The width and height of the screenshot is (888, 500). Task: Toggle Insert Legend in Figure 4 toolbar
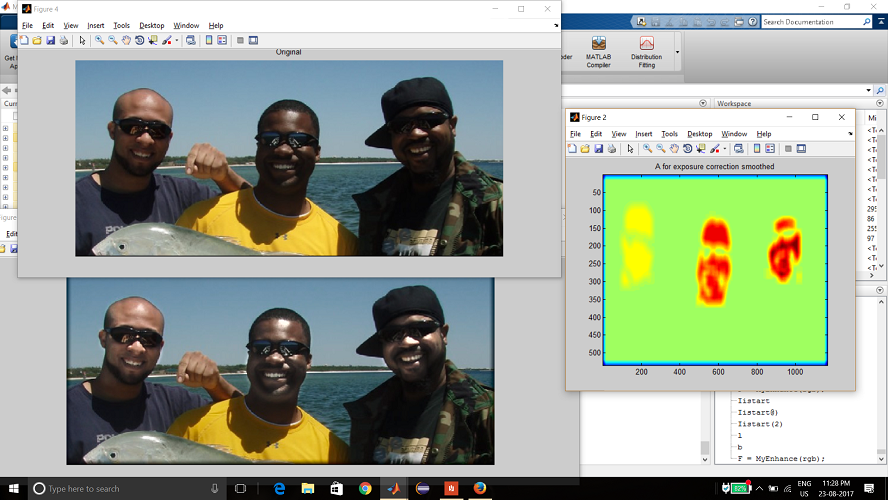pyautogui.click(x=222, y=40)
